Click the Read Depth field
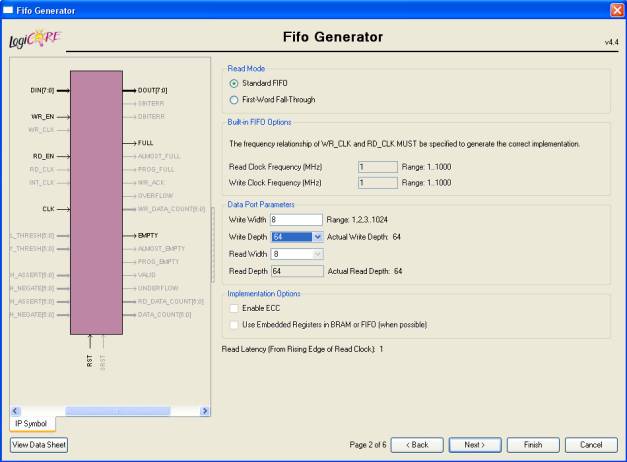Image resolution: width=627 pixels, height=462 pixels. [297, 271]
